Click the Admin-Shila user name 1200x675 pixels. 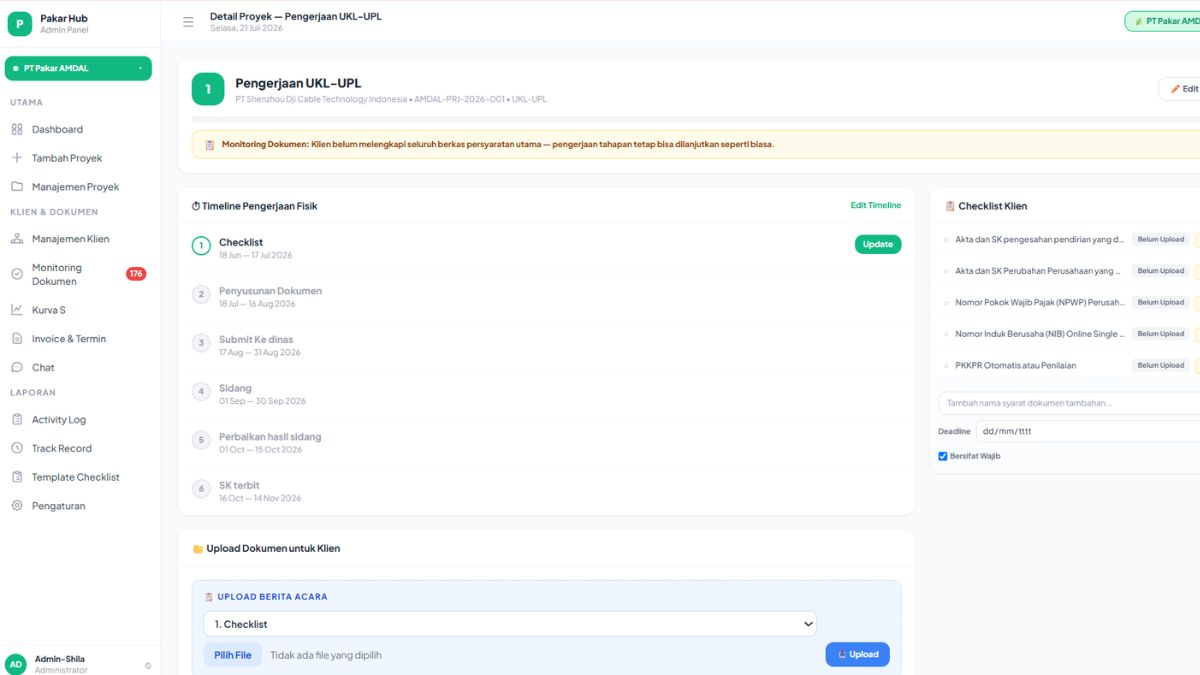point(60,659)
